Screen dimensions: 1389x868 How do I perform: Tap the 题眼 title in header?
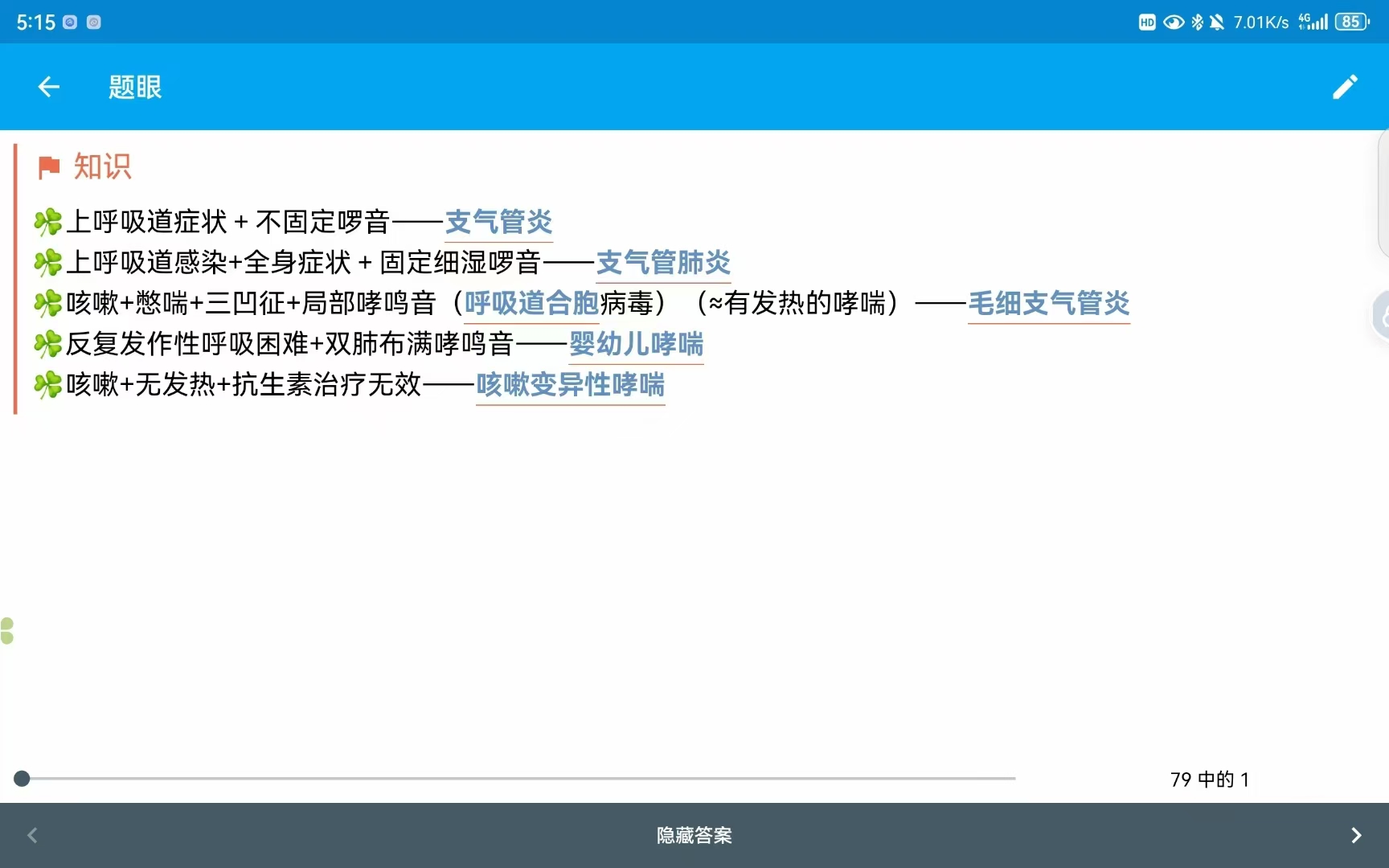(135, 87)
